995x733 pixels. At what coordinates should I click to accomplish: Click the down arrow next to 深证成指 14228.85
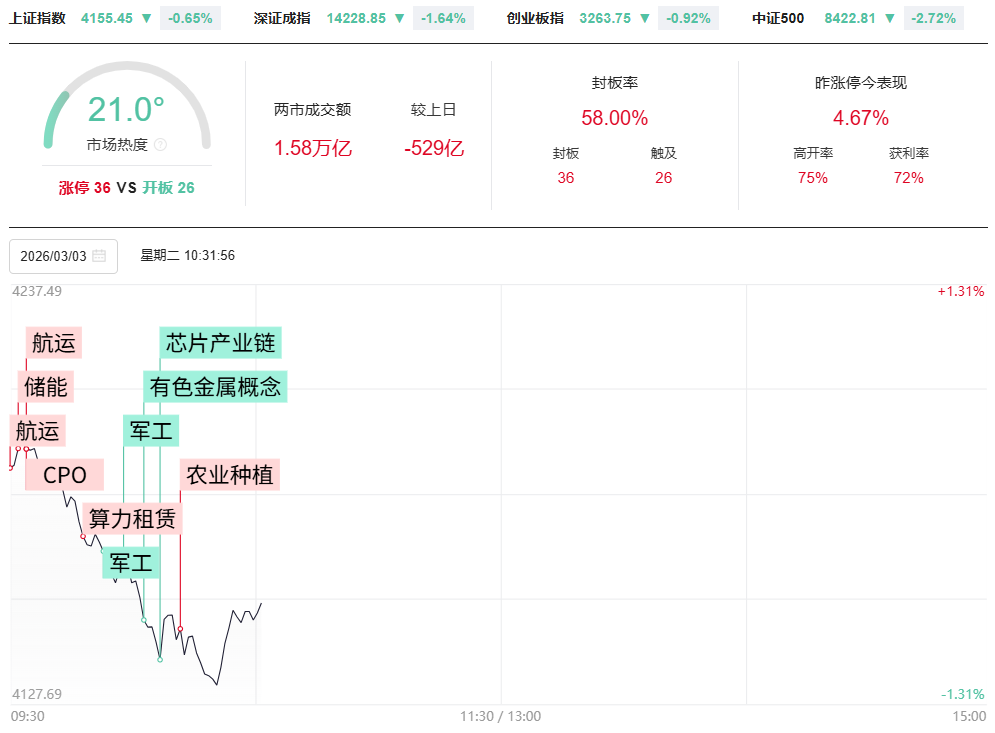coord(400,18)
